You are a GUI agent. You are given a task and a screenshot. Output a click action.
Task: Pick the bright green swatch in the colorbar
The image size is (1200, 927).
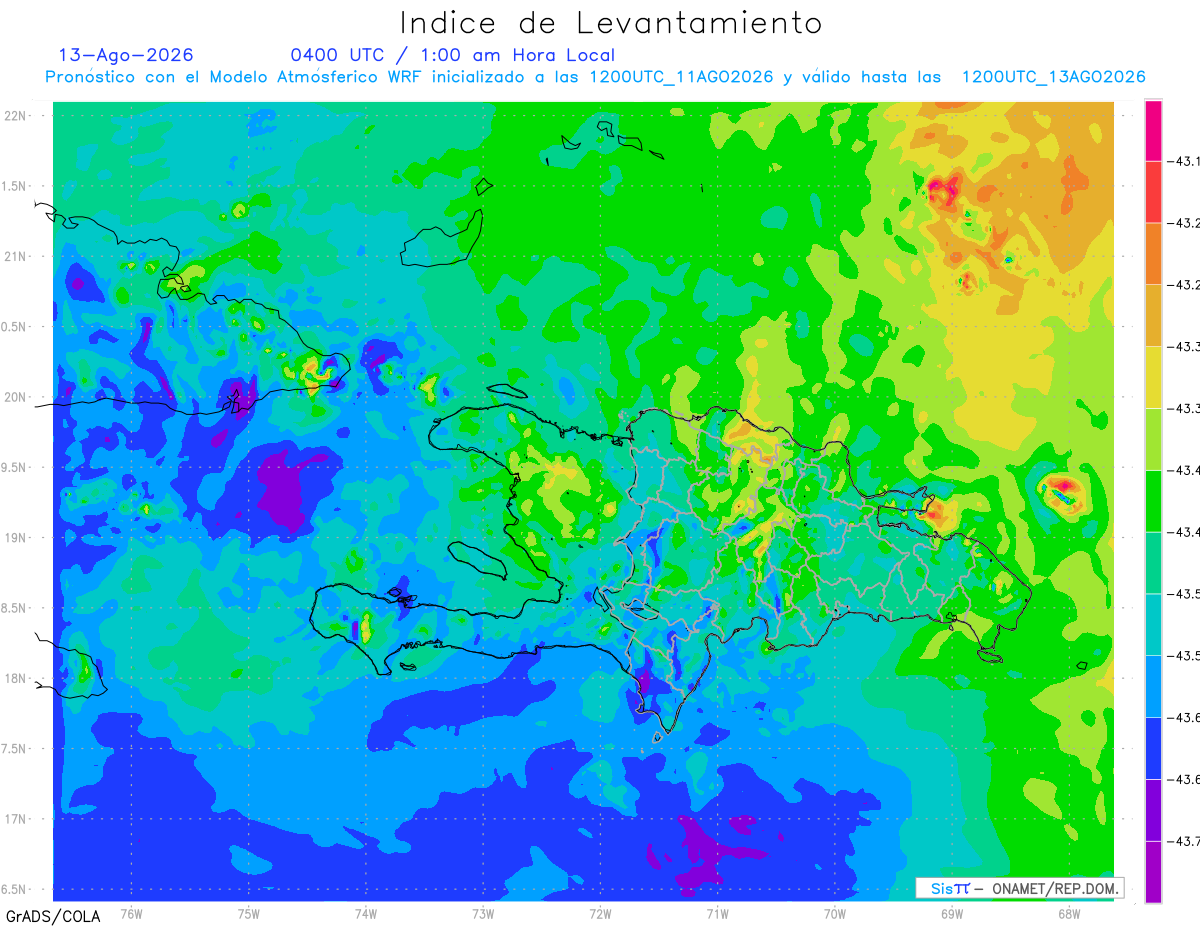tap(1153, 500)
